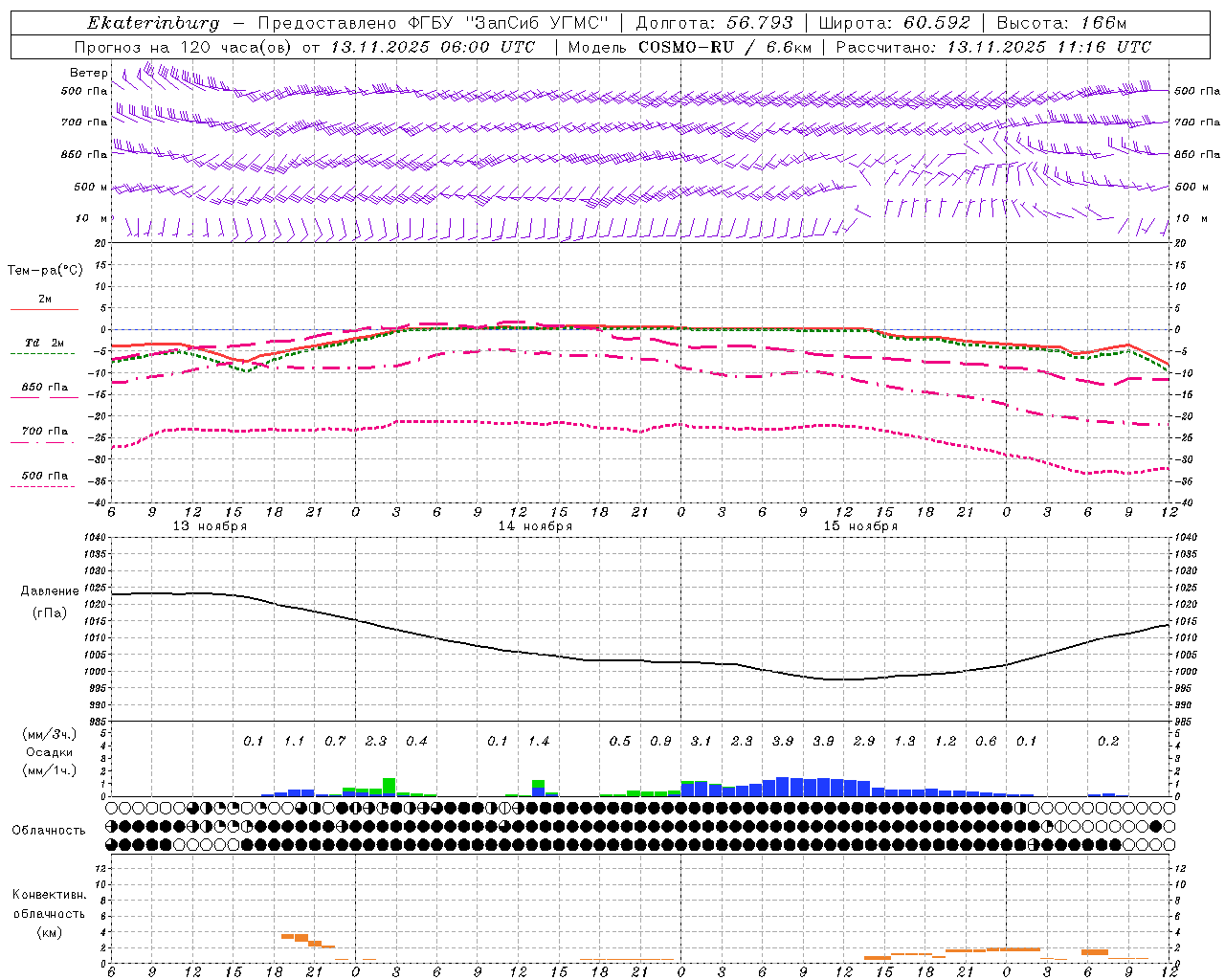Click the Осадки precipitation label

pos(49,752)
